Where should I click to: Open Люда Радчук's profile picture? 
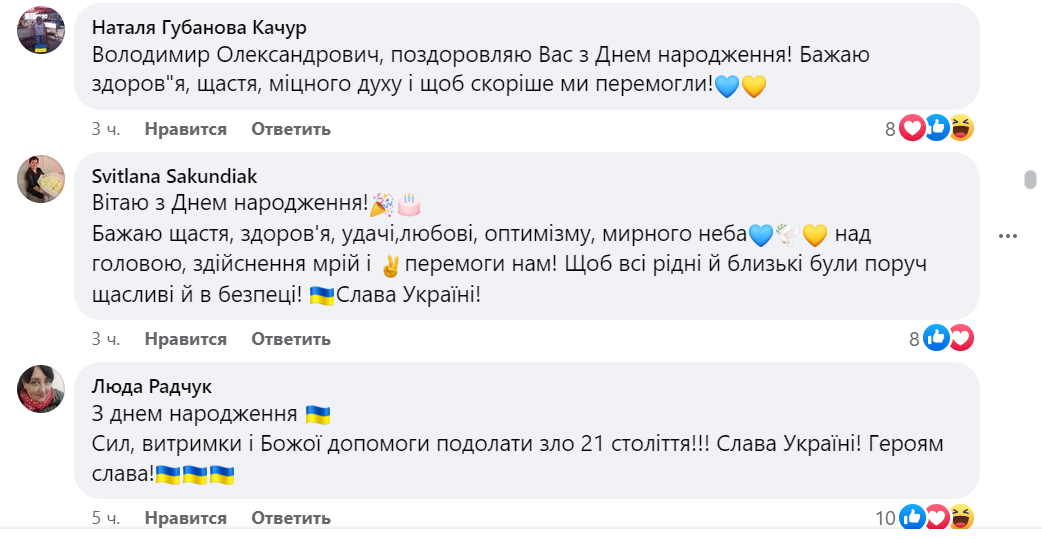41,389
